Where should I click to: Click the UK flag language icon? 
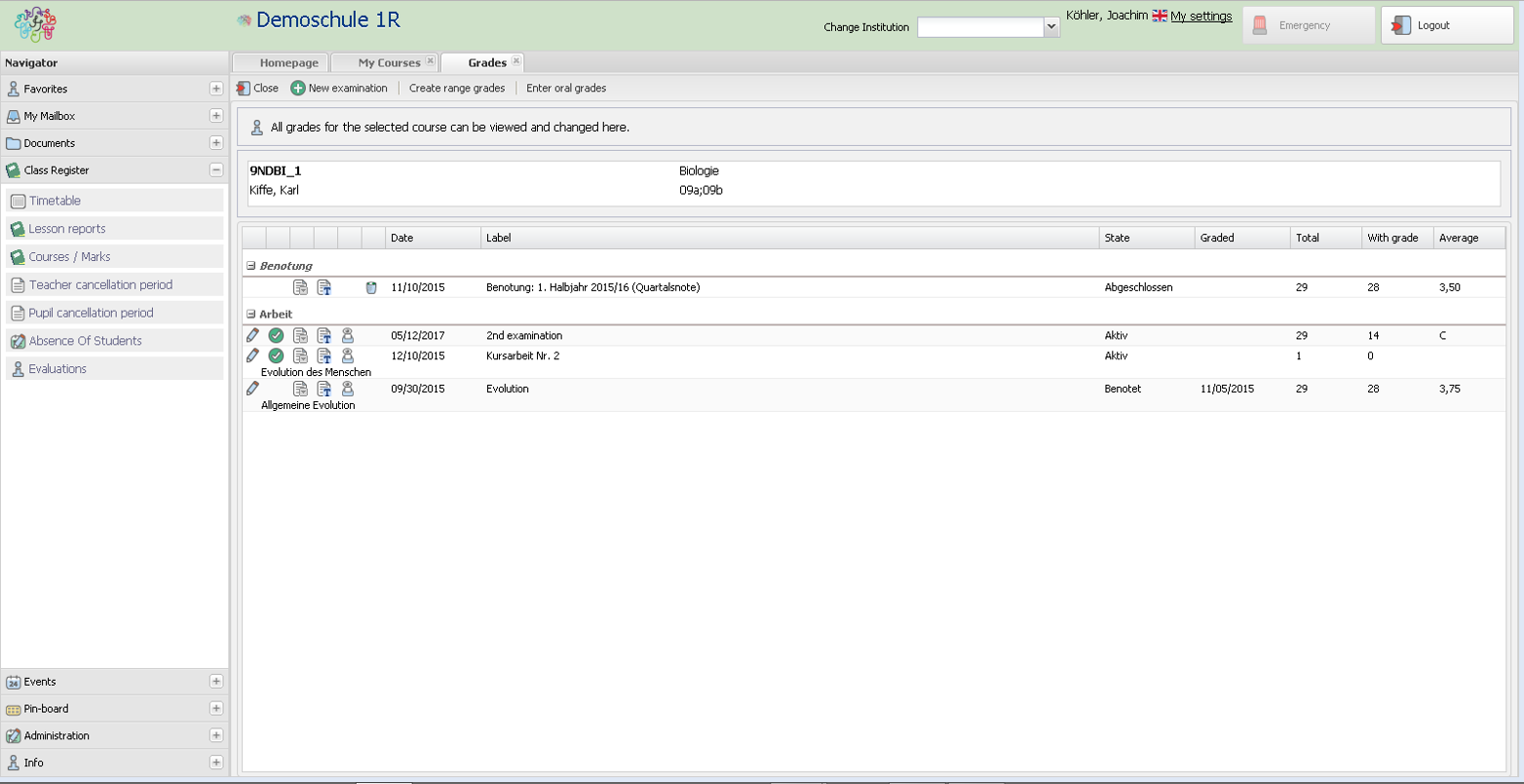pyautogui.click(x=1160, y=16)
